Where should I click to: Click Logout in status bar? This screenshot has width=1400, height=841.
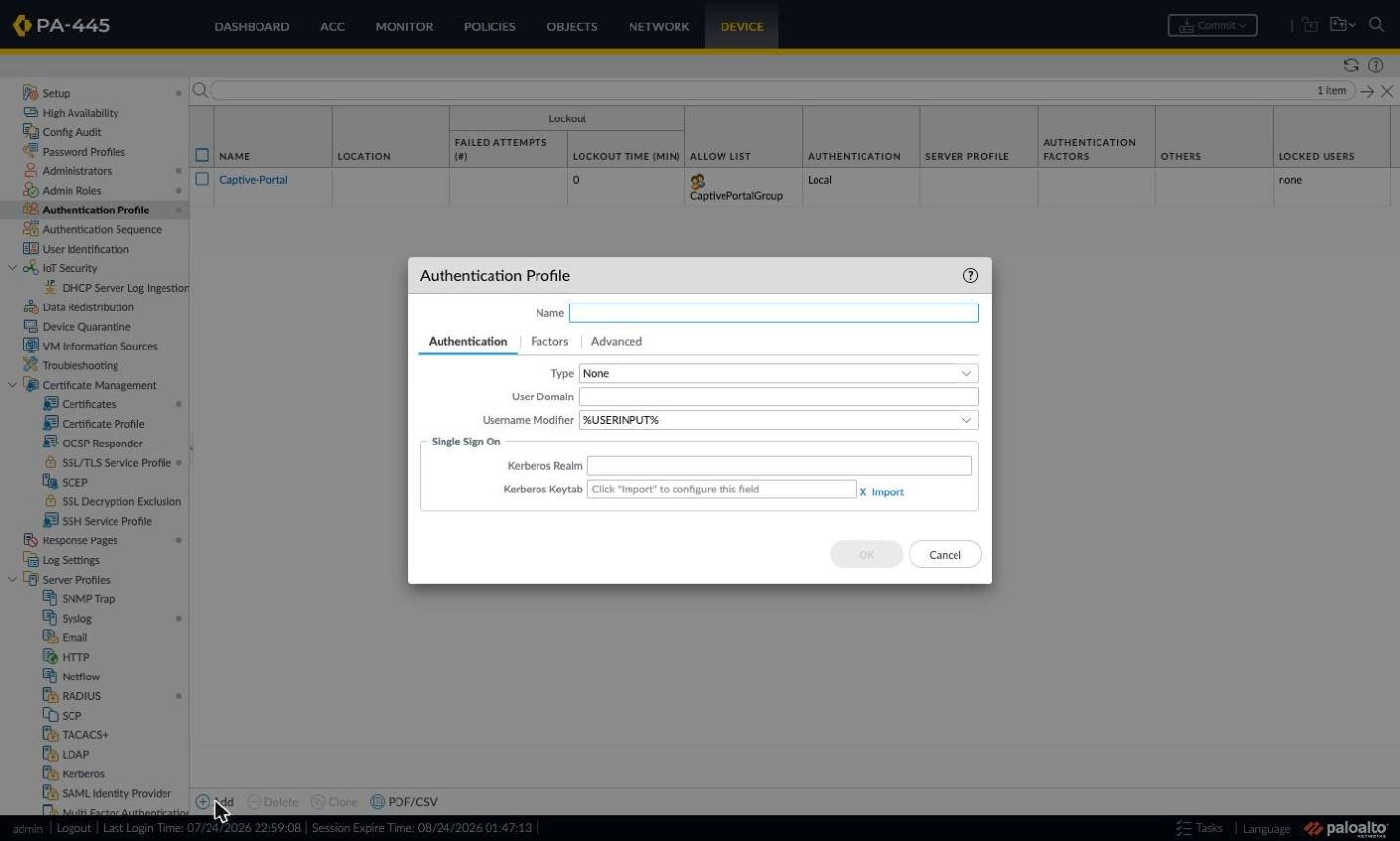point(73,828)
